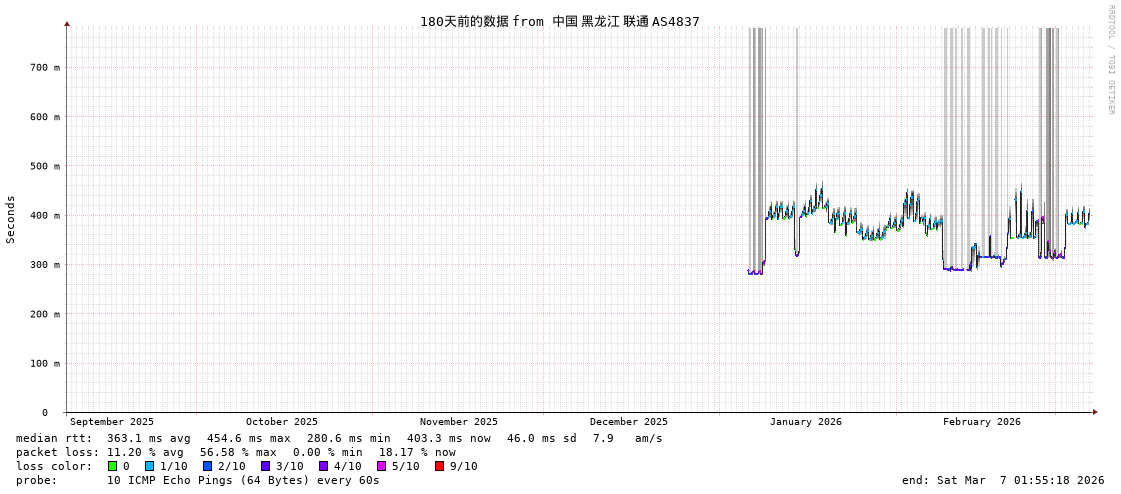1121x494 pixels.
Task: Select the October 2025 axis label
Action: click(x=282, y=422)
